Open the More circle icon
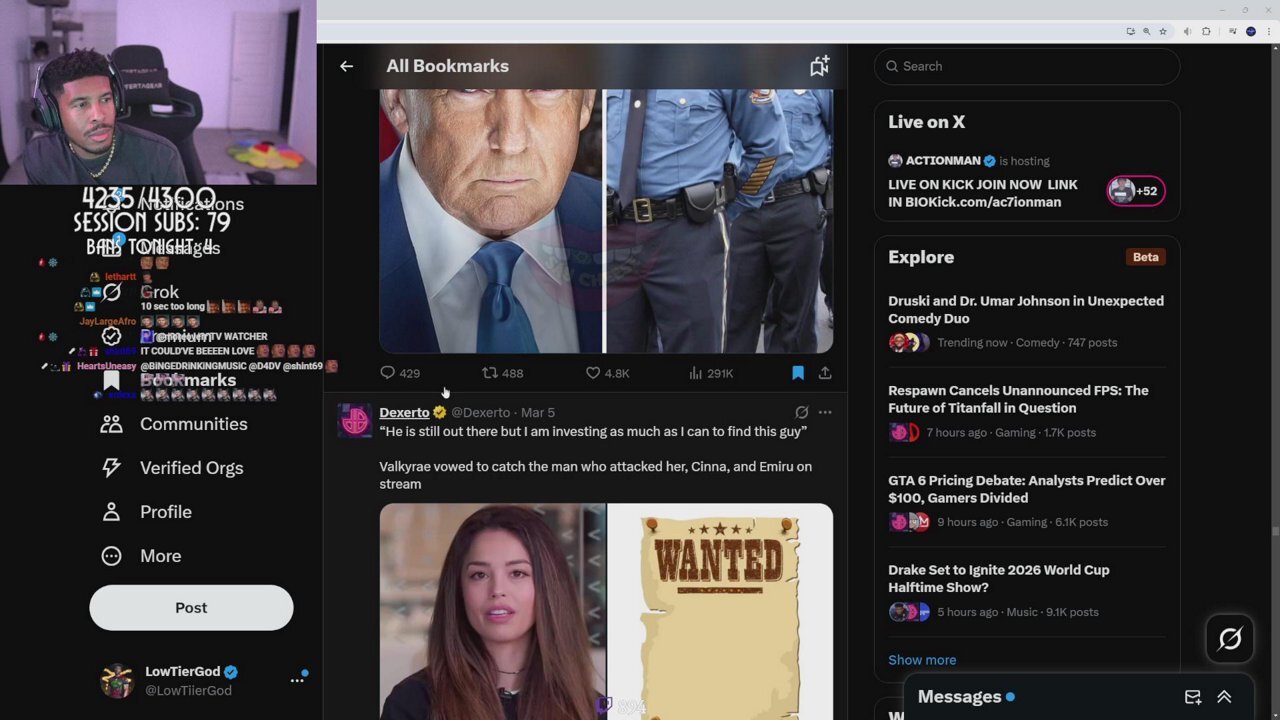Screen dimensions: 1280x720 click(111, 556)
